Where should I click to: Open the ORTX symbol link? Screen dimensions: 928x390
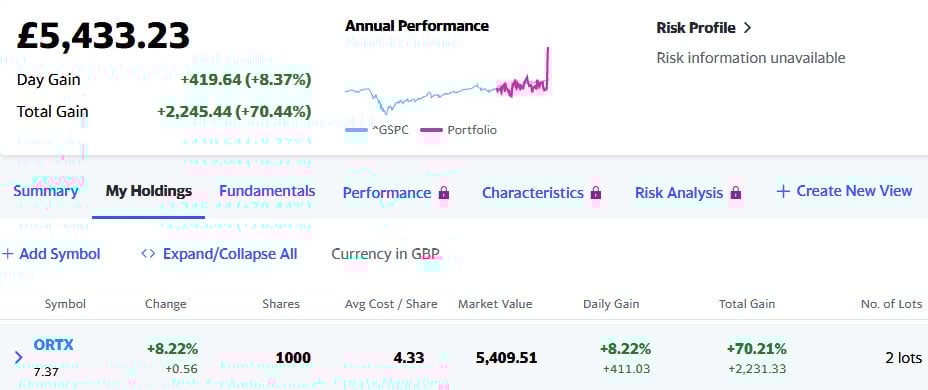click(53, 345)
